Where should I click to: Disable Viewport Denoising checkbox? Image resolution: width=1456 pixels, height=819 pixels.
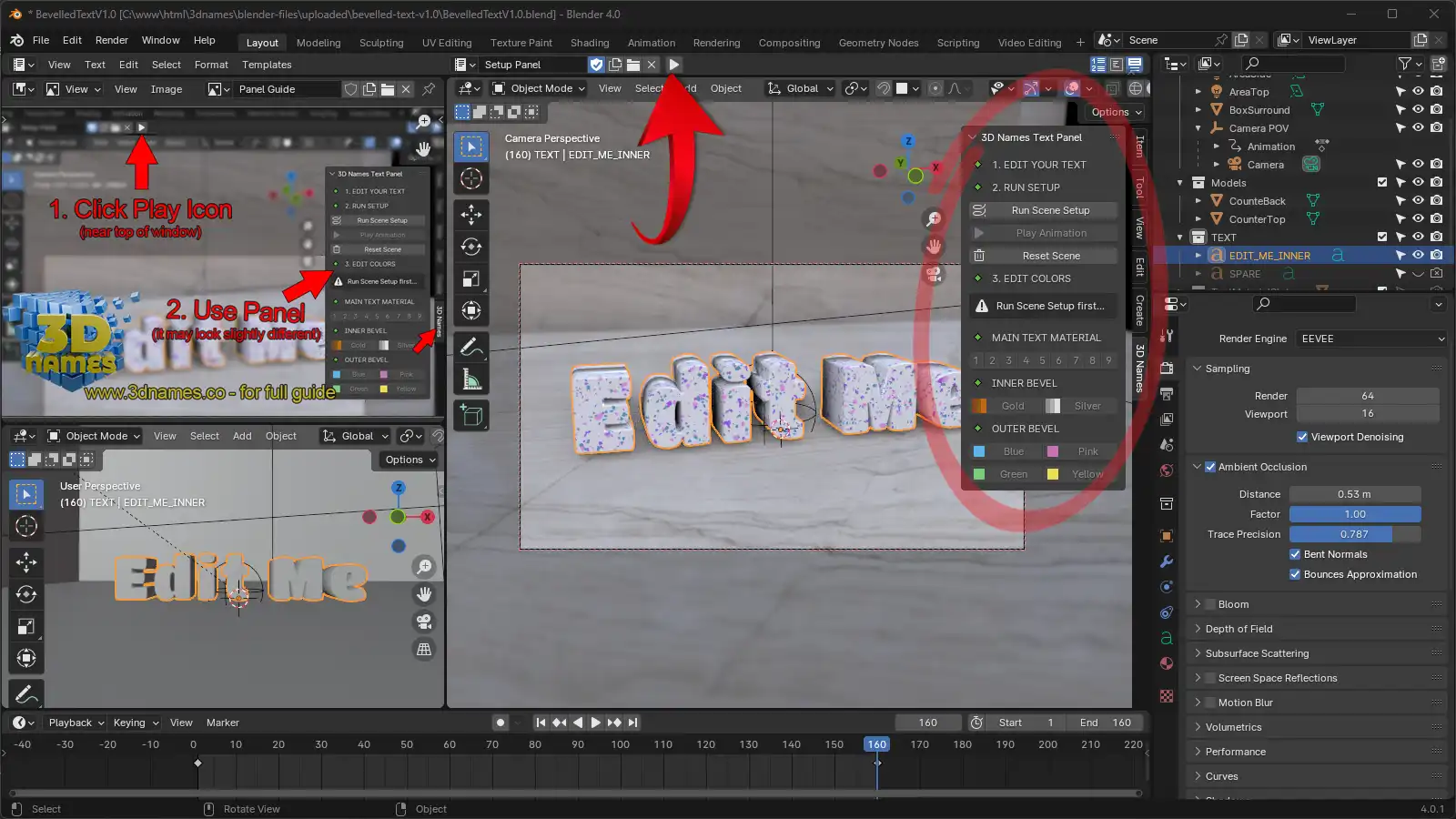coord(1301,437)
